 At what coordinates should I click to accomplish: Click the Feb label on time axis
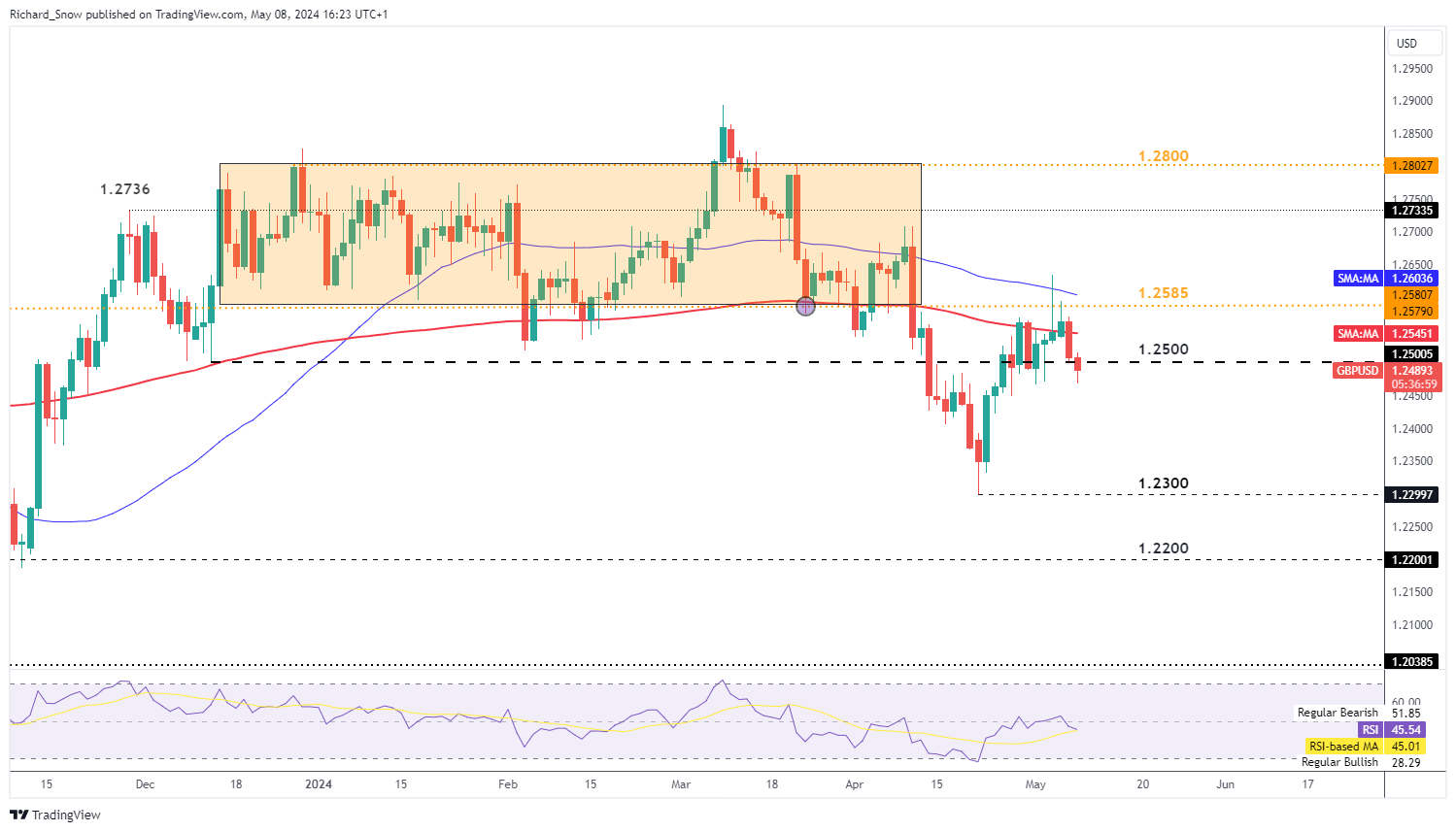coord(507,784)
